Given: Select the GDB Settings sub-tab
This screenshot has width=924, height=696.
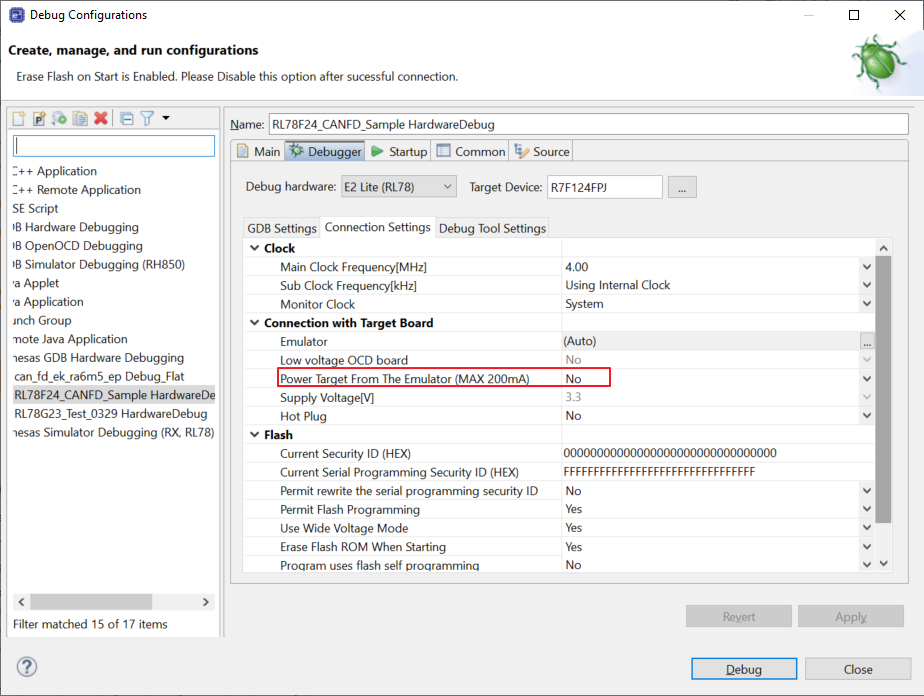Looking at the screenshot, I should point(282,228).
